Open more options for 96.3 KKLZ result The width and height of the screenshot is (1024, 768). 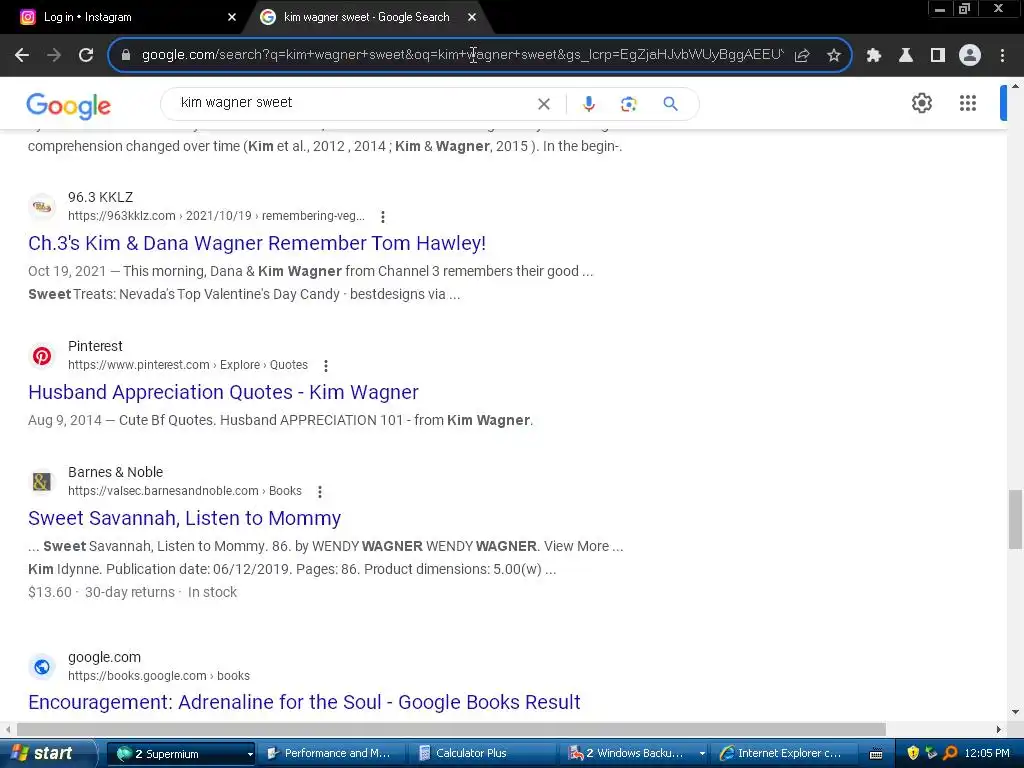point(383,216)
